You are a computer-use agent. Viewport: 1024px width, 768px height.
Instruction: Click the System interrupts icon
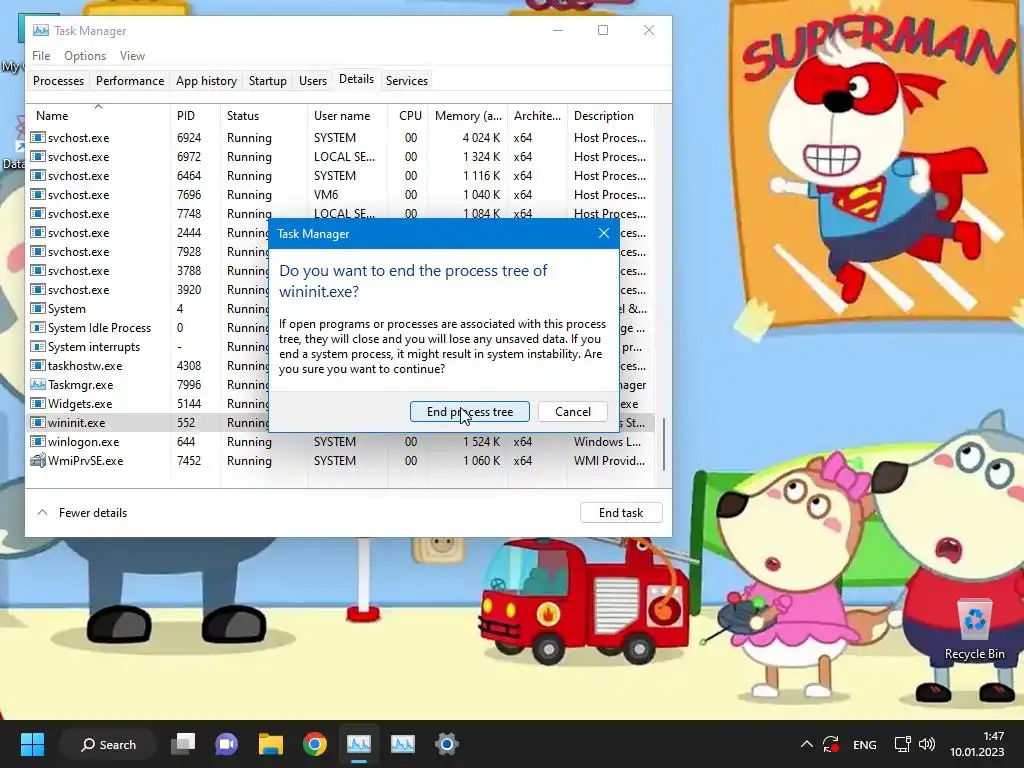click(38, 346)
